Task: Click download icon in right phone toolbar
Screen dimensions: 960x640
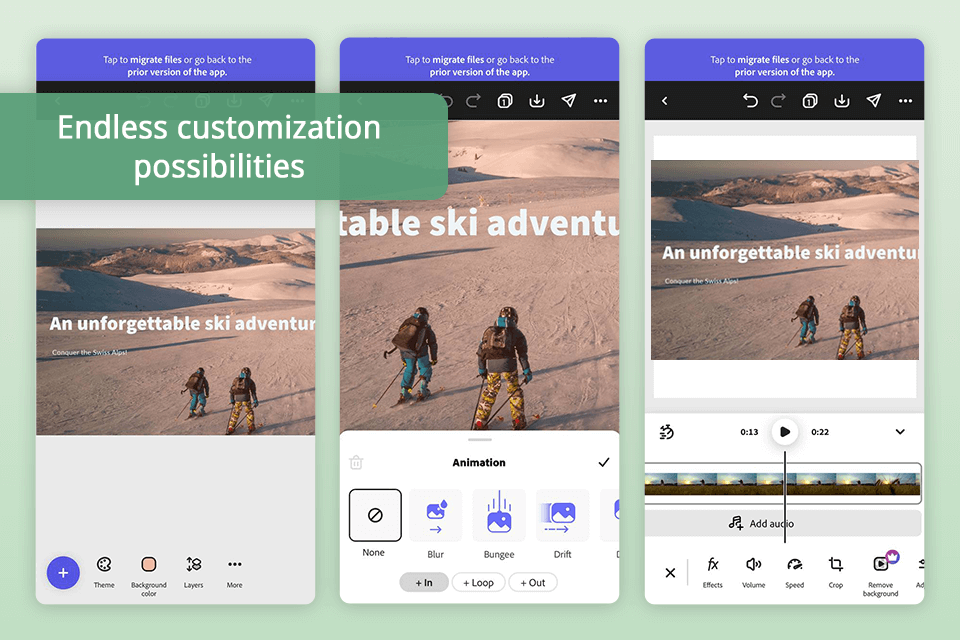Action: (842, 100)
